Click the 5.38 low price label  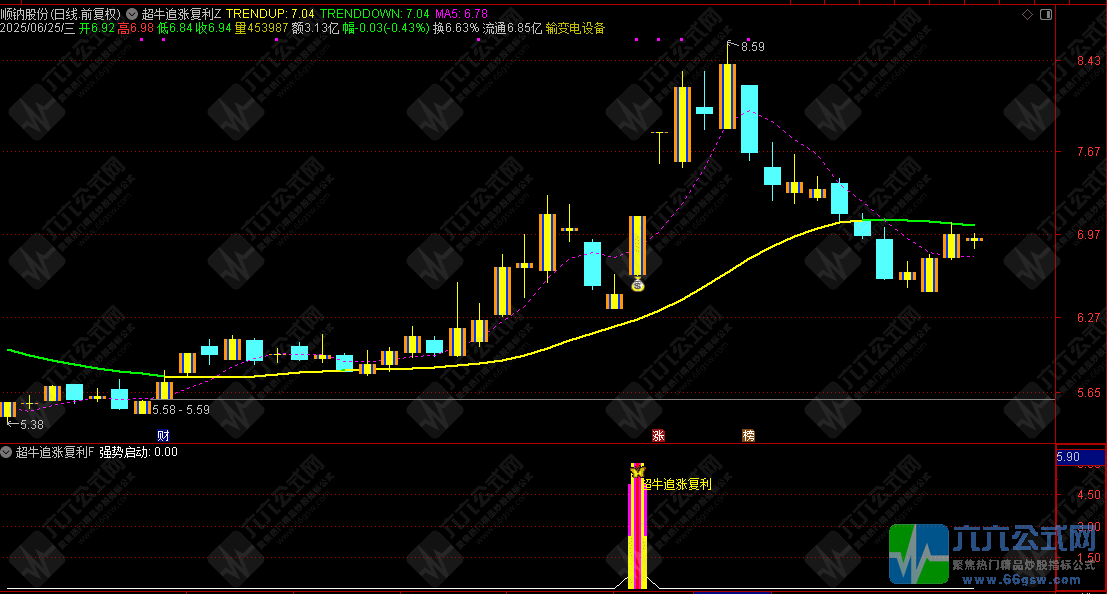(30, 424)
